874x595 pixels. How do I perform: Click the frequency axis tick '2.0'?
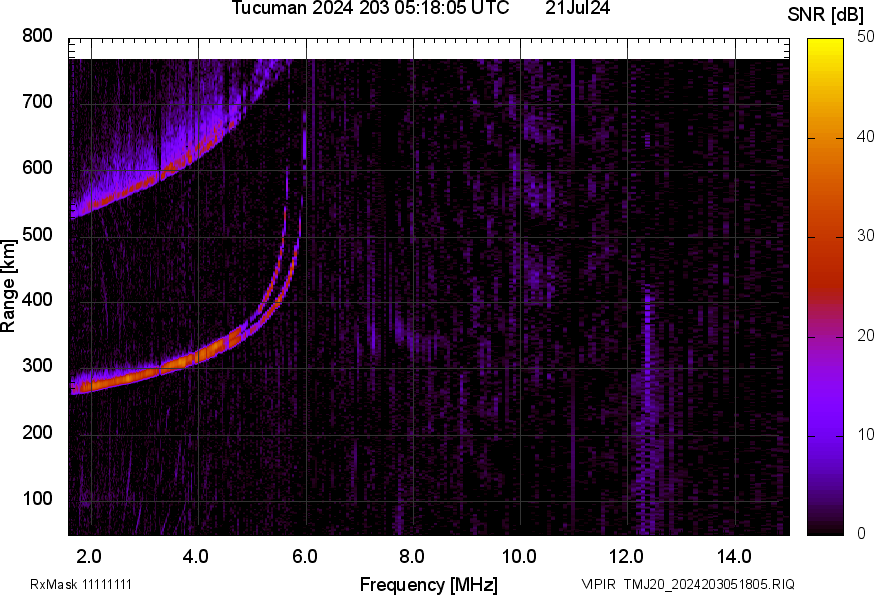[89, 557]
